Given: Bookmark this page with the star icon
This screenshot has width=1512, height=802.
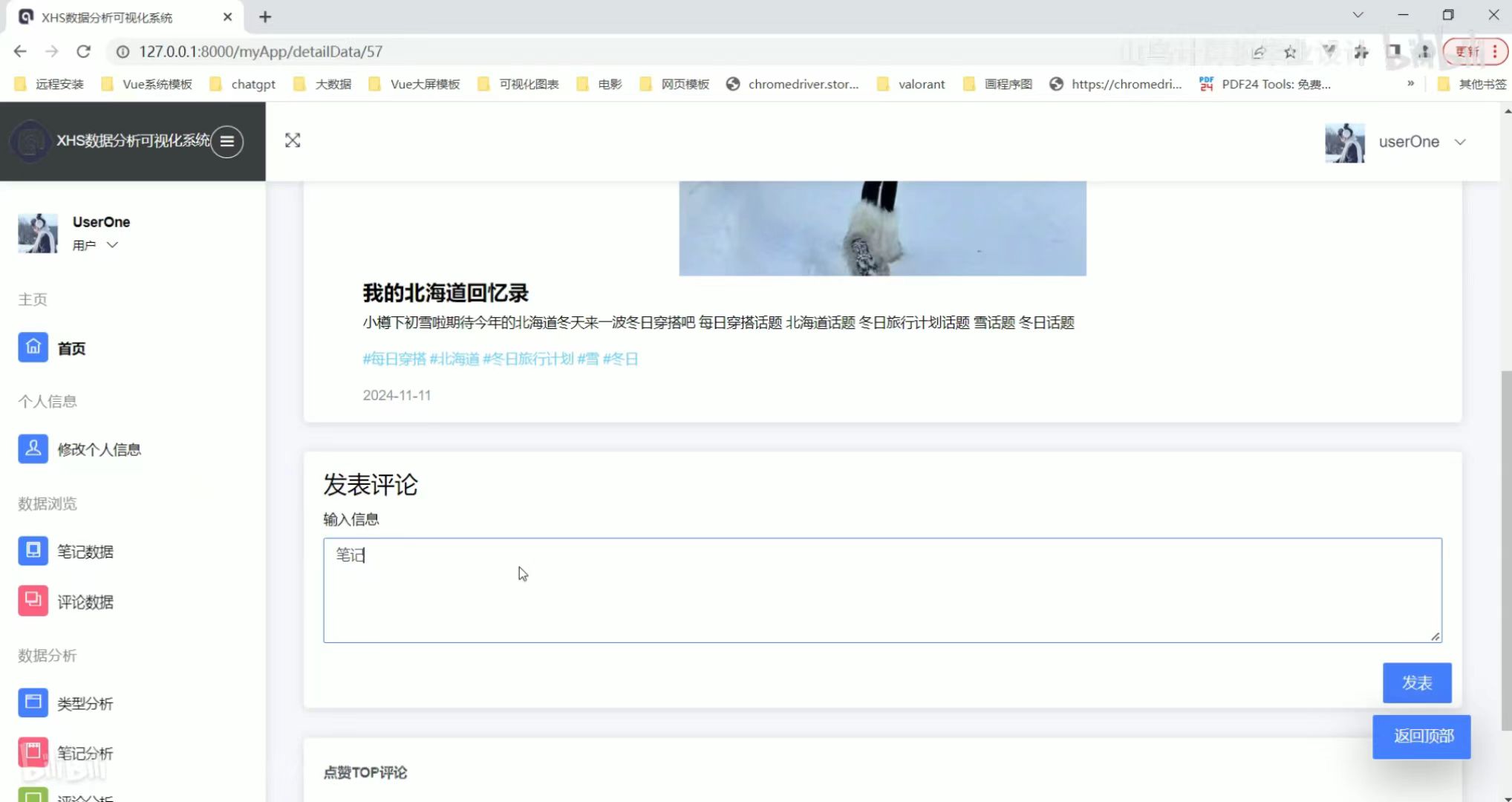Looking at the screenshot, I should [1290, 52].
